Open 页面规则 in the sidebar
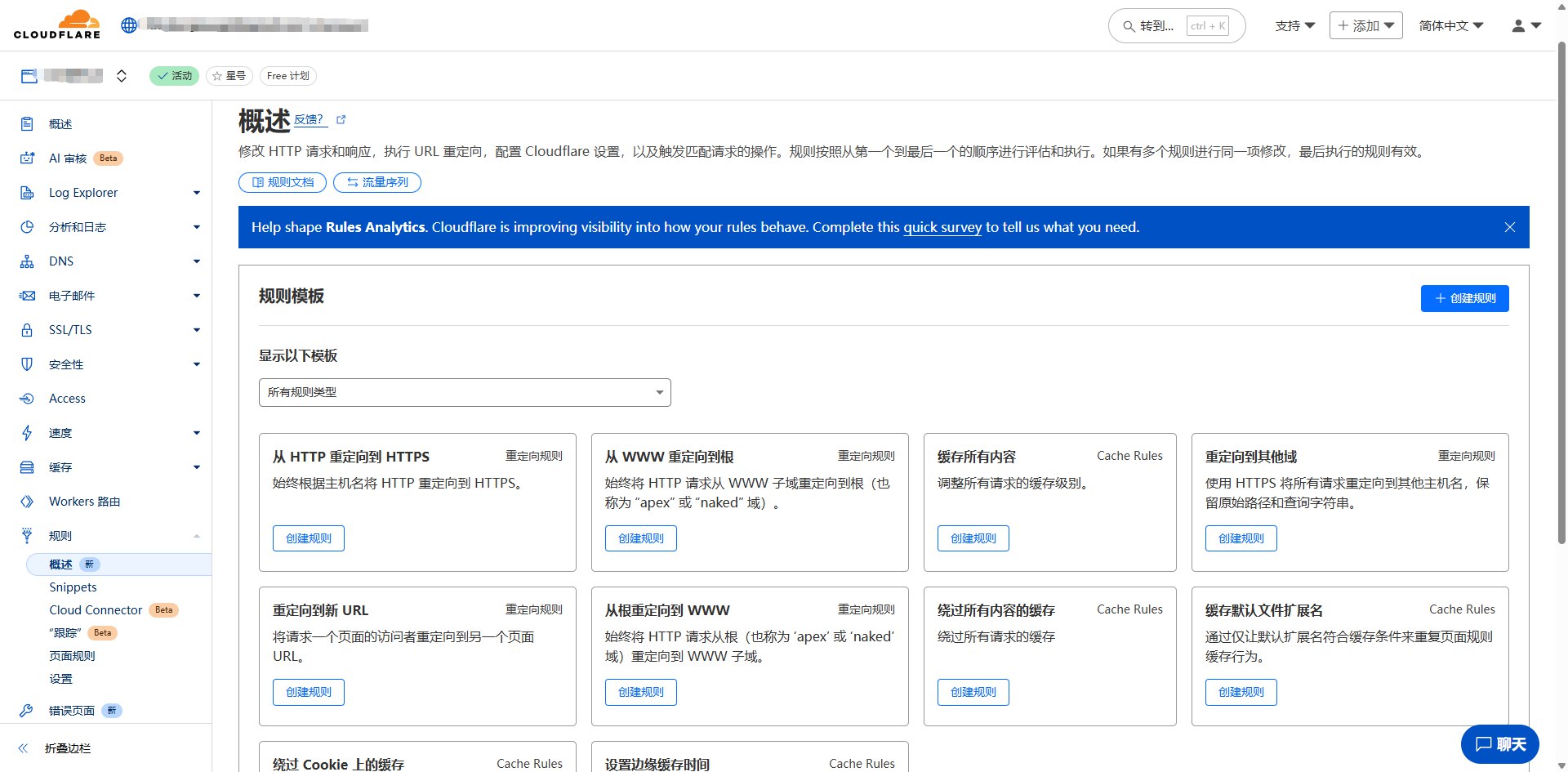Viewport: 1568px width, 772px height. pos(72,656)
